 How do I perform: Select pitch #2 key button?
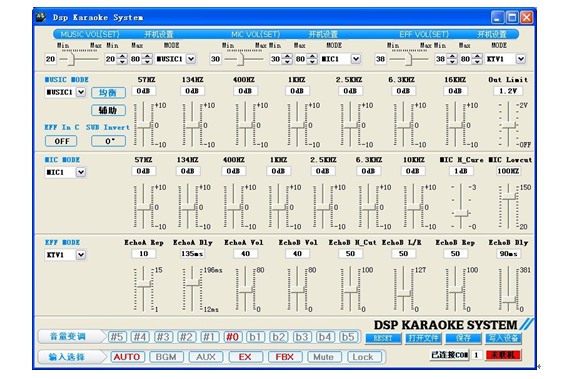pos(186,337)
